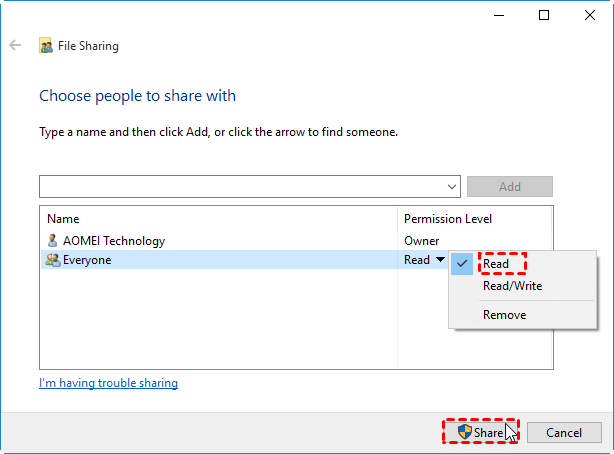614x454 pixels.
Task: Select Remove from the permission menu
Action: (x=504, y=315)
